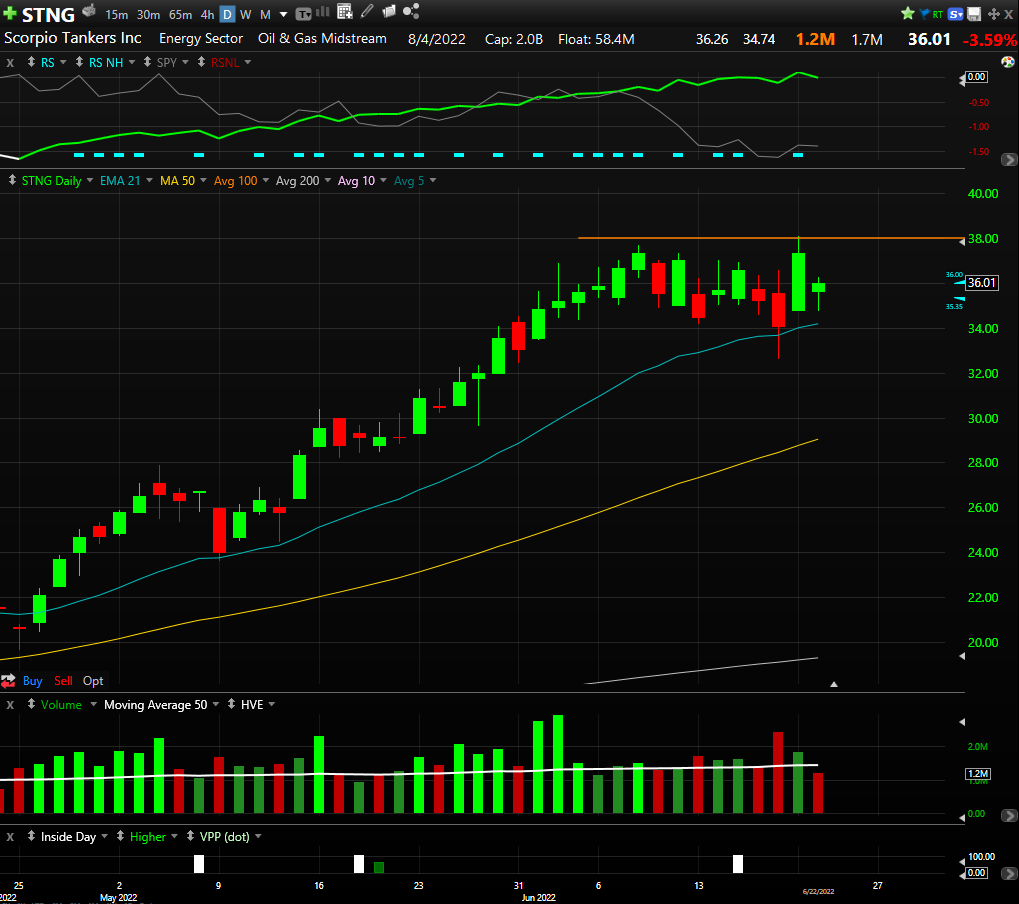This screenshot has height=904, width=1019.
Task: Click the 8/4/2022 earnings date text
Action: [x=437, y=39]
